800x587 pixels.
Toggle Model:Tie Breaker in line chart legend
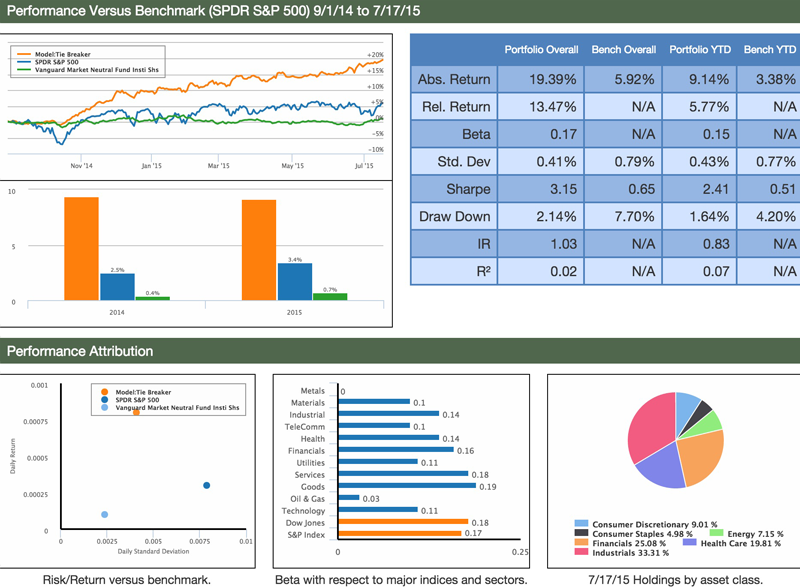[x=59, y=55]
